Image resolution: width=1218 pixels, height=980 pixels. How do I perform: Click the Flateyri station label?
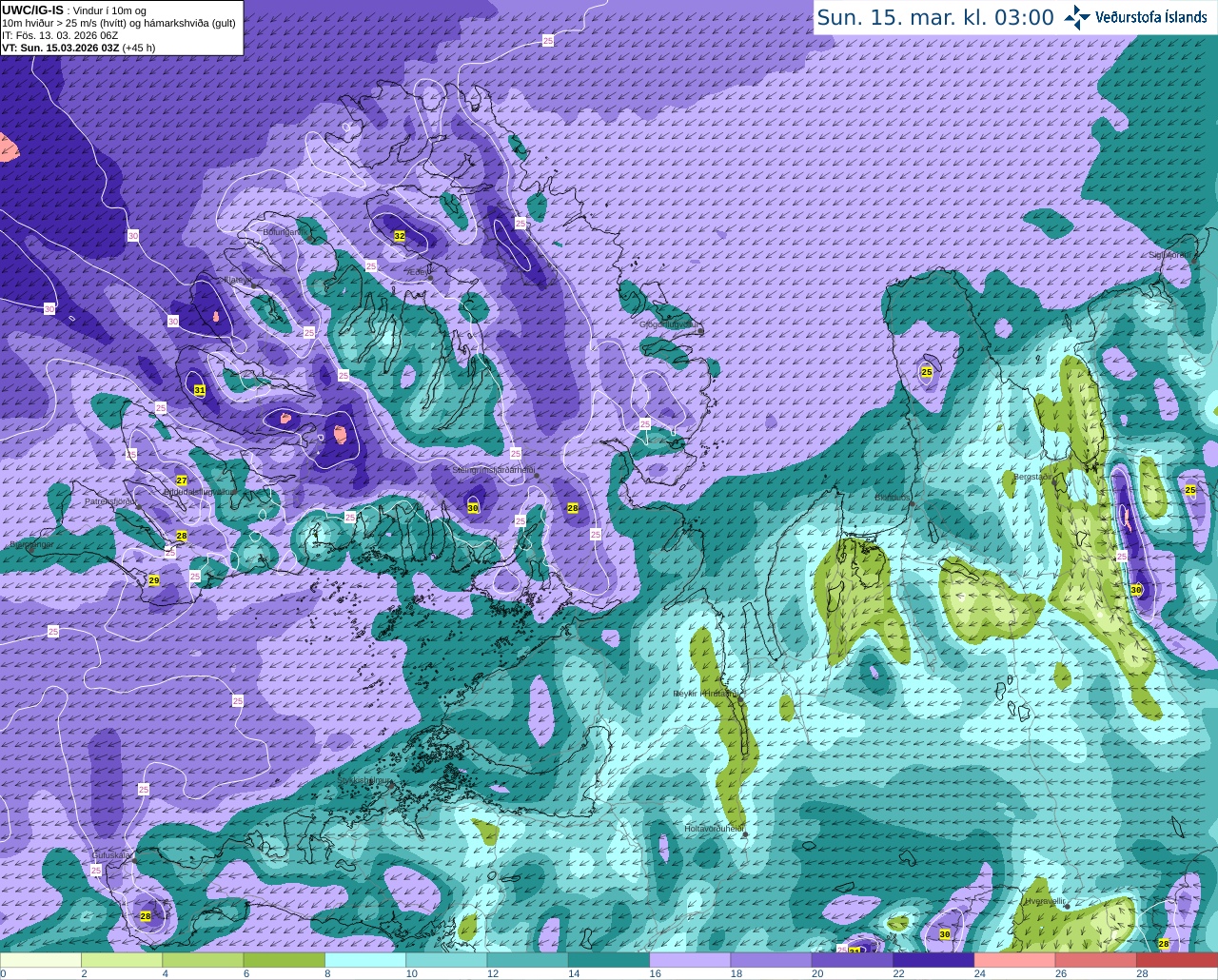coord(237,281)
